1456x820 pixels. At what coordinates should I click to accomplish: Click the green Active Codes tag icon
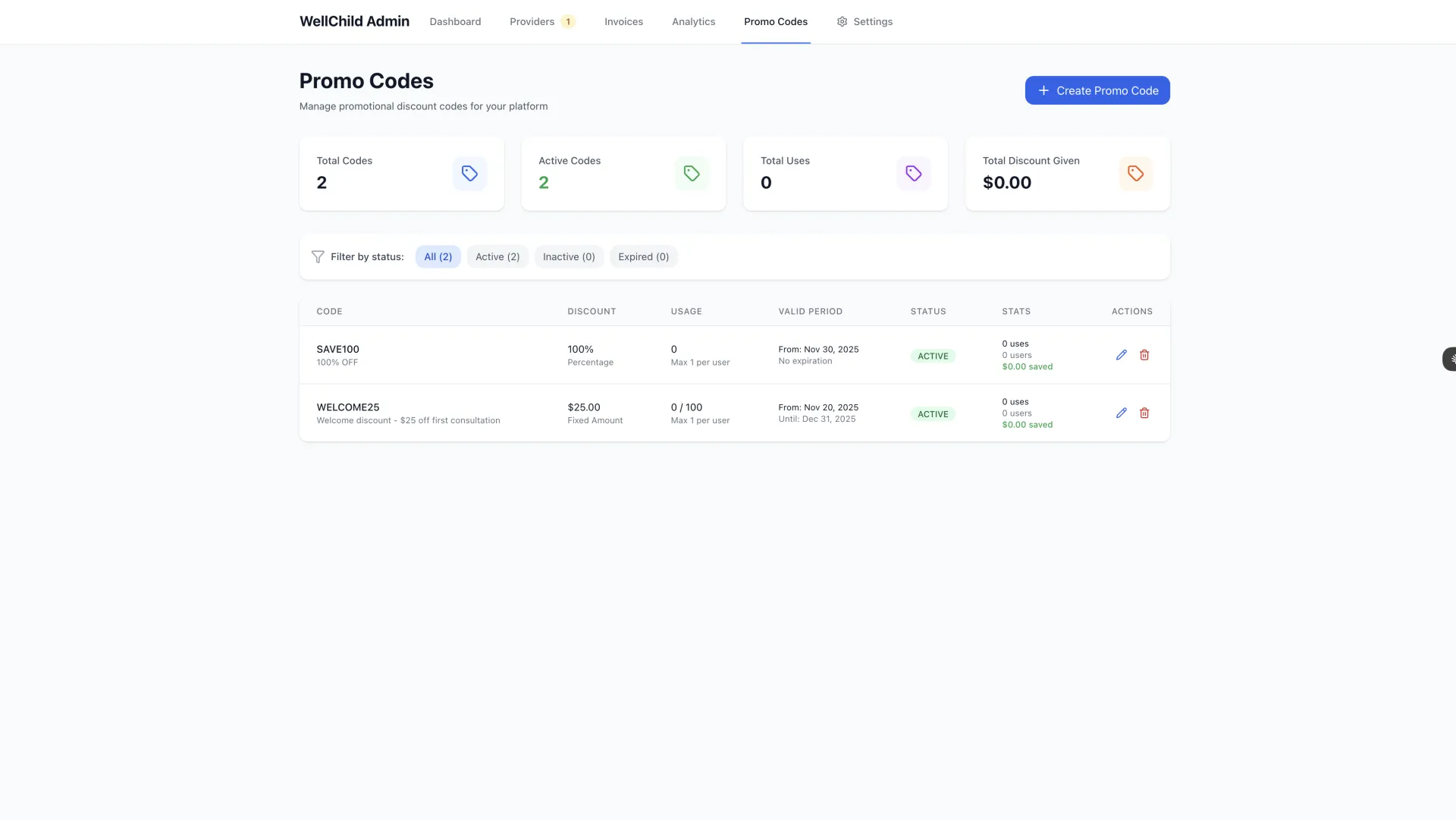coord(691,174)
